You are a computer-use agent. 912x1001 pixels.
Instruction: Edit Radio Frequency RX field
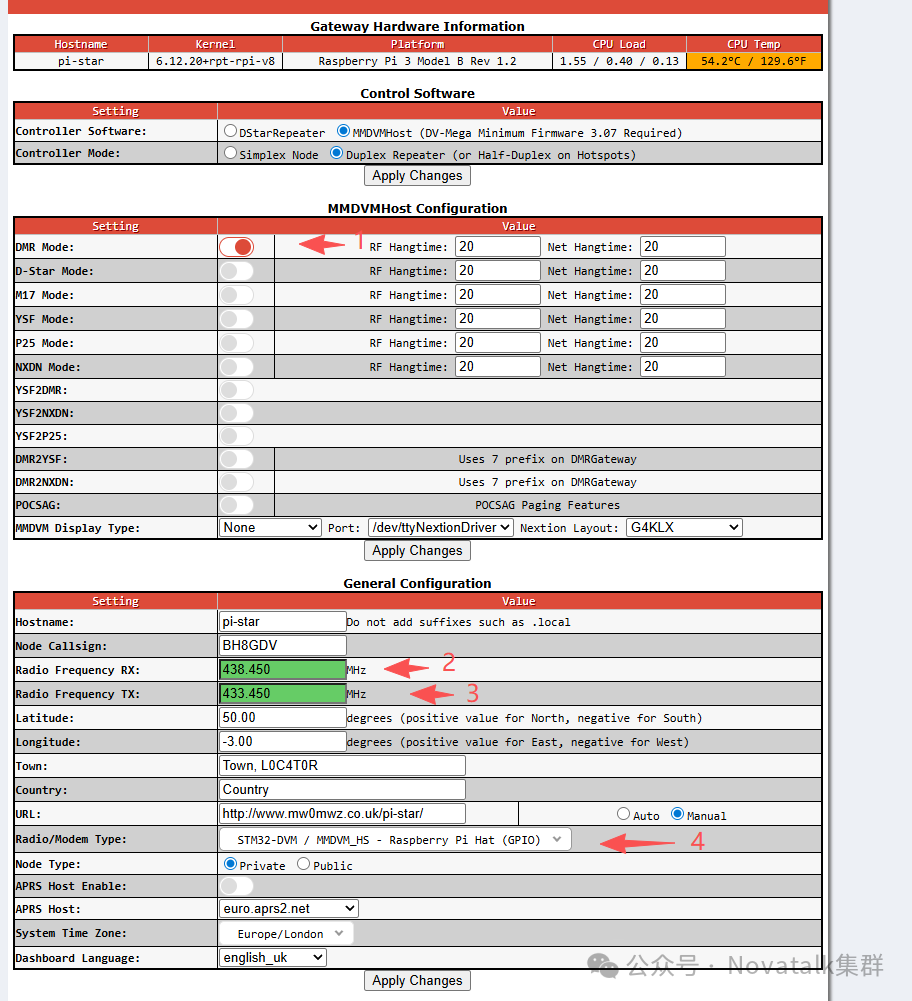282,670
